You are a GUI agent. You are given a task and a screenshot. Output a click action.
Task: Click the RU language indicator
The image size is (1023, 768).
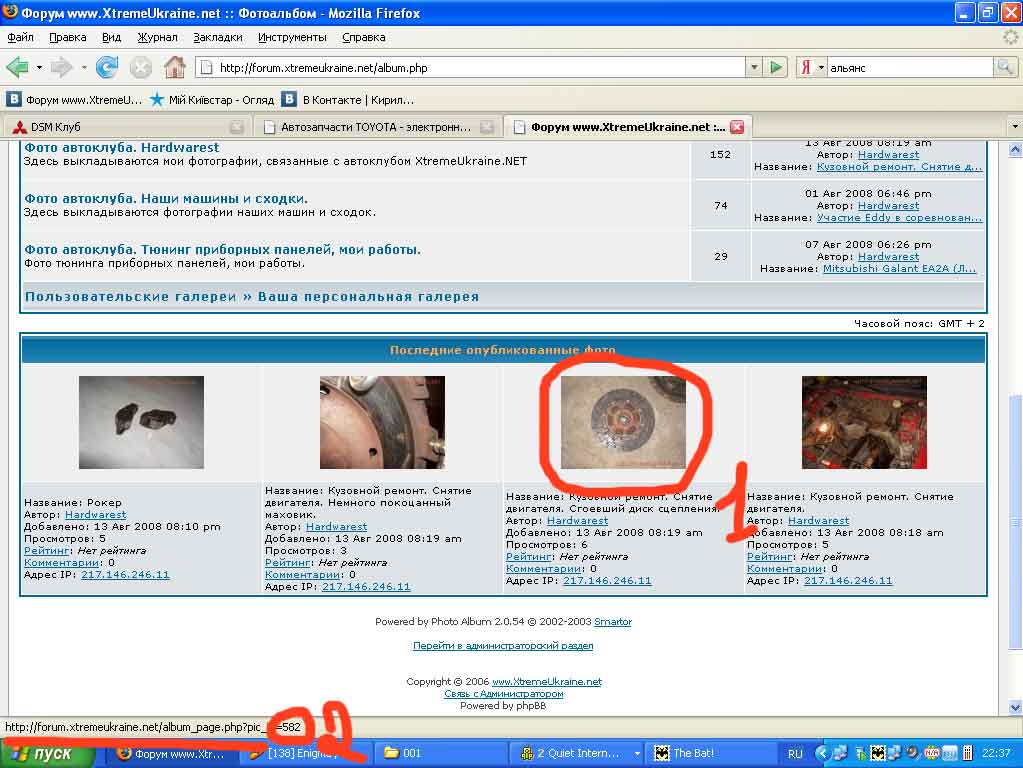pyautogui.click(x=795, y=754)
